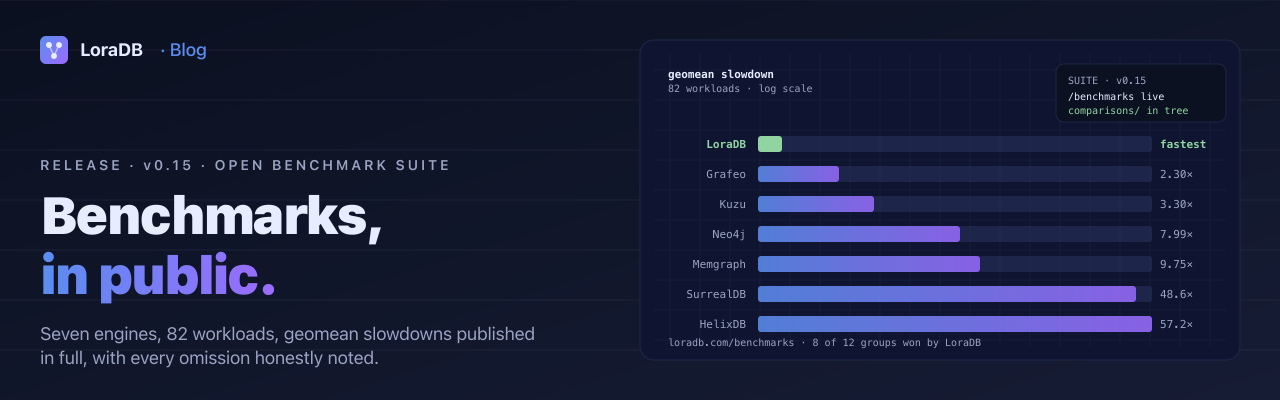Click the Grafeo bar in chart

[x=798, y=174]
